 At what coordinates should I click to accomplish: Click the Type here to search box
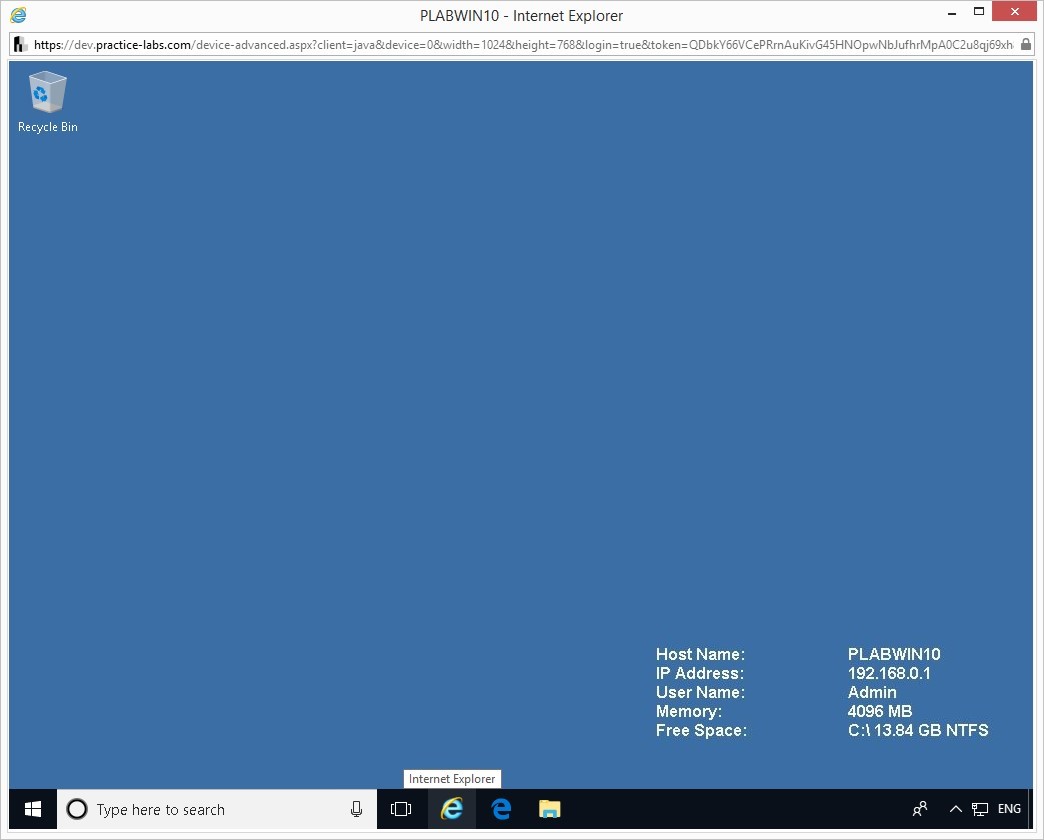coord(215,809)
